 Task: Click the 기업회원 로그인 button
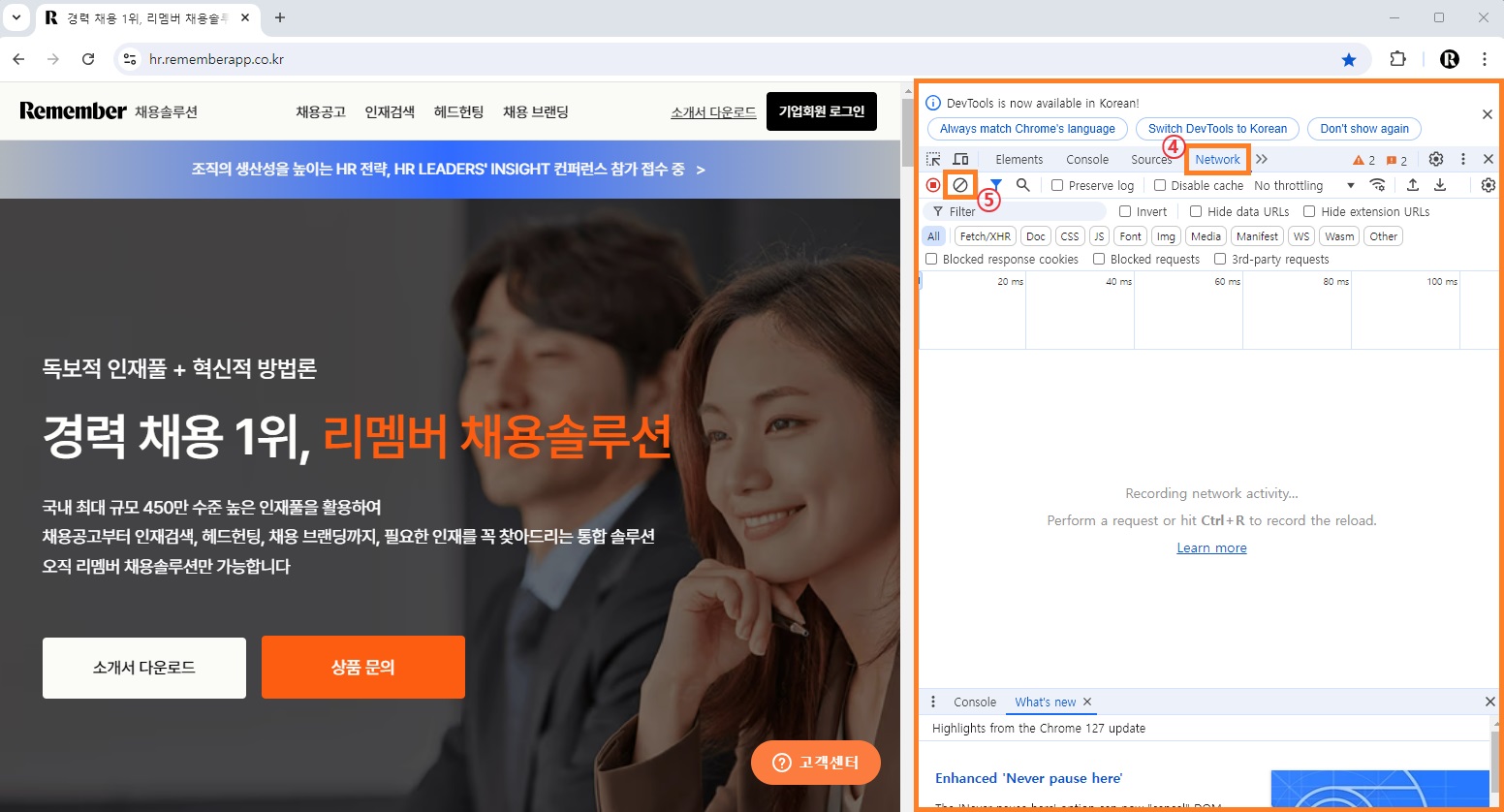pos(822,111)
